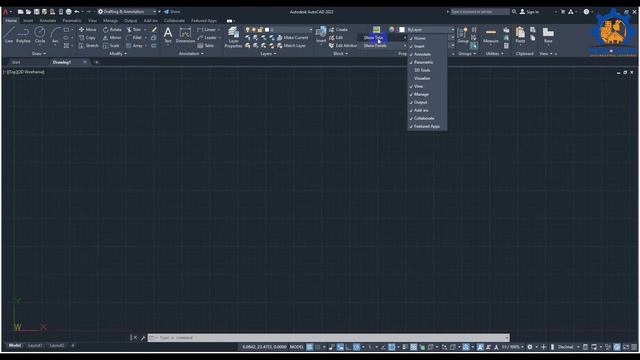Expand the Utilities panel

pos(494,53)
